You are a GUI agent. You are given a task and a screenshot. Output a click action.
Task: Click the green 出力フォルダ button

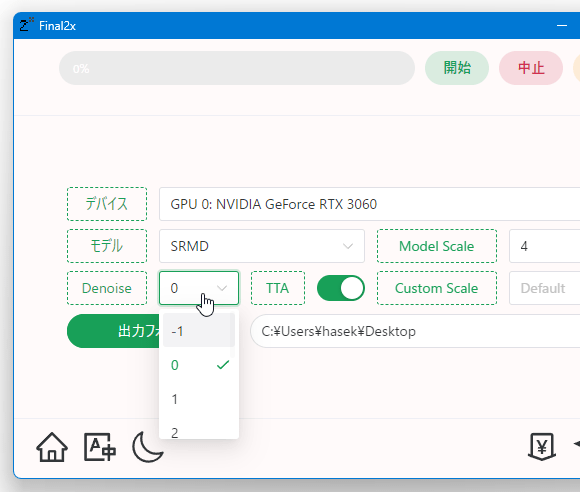[113, 331]
